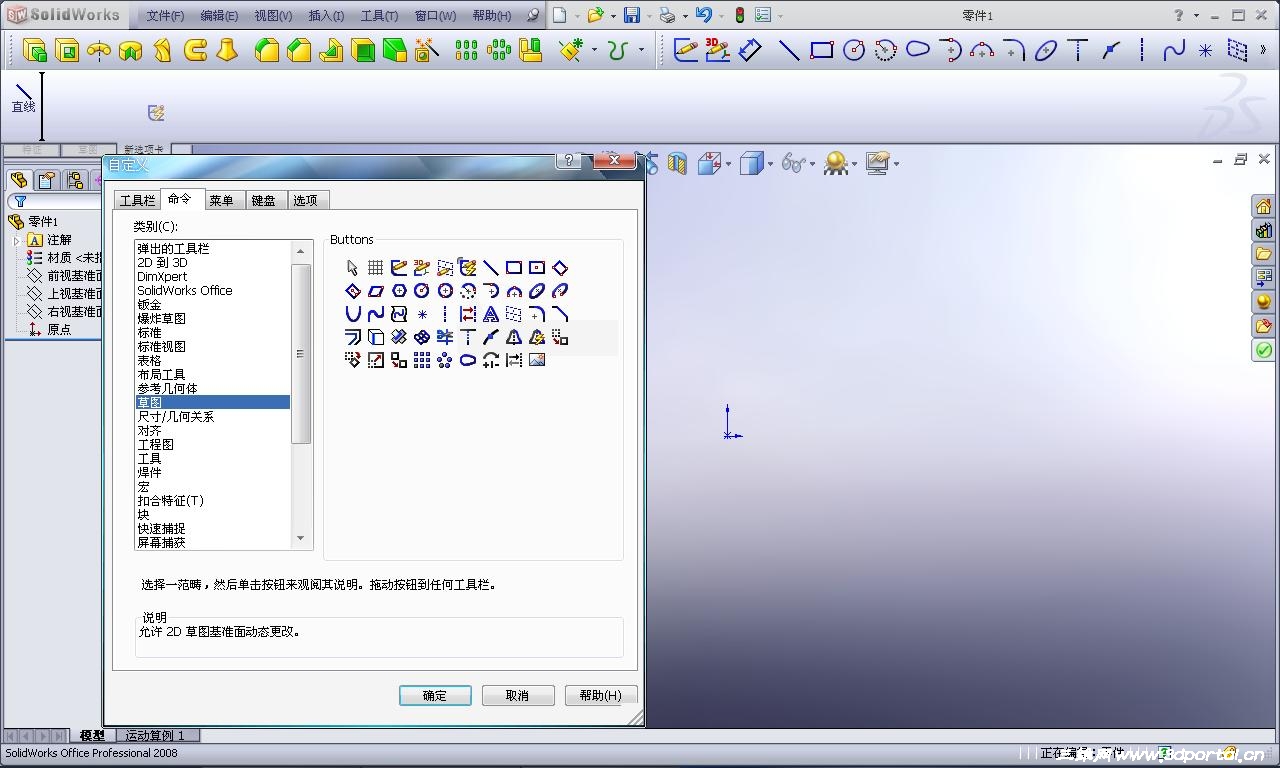This screenshot has width=1280, height=768.
Task: Select Smart Dimension tool on main toolbar
Action: (x=750, y=50)
